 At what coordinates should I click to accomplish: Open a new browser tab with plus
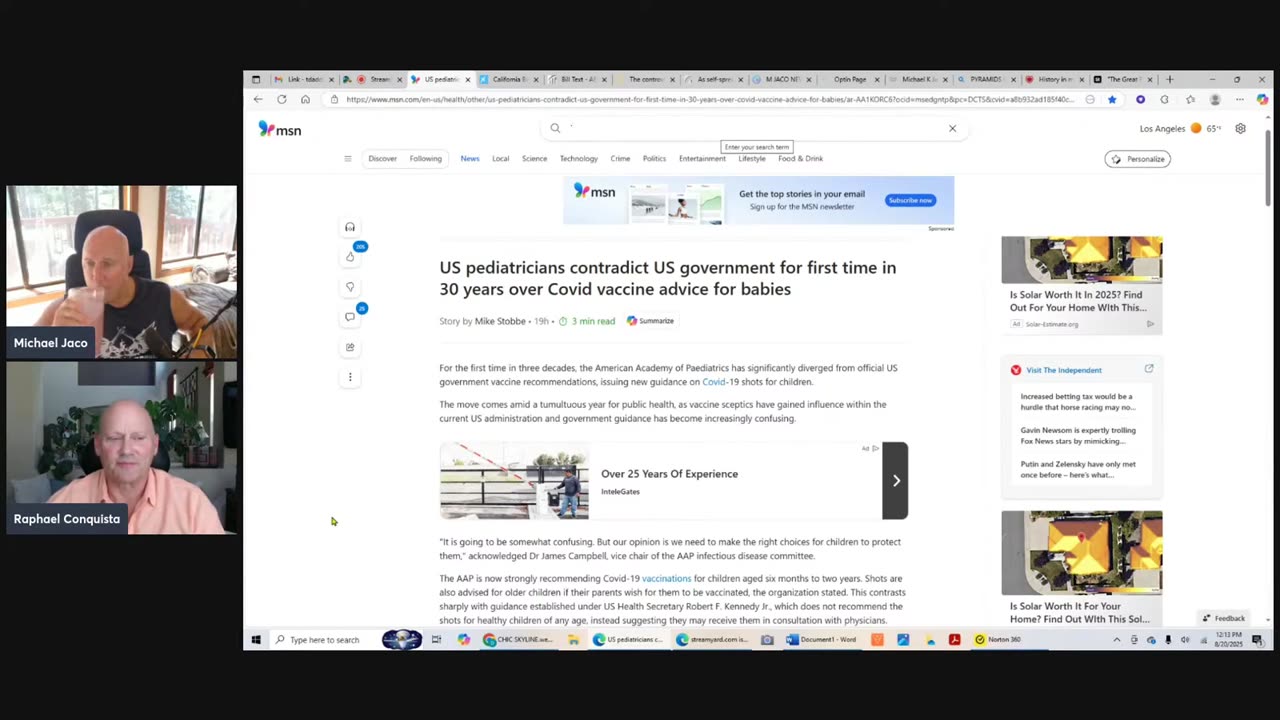[x=1169, y=79]
